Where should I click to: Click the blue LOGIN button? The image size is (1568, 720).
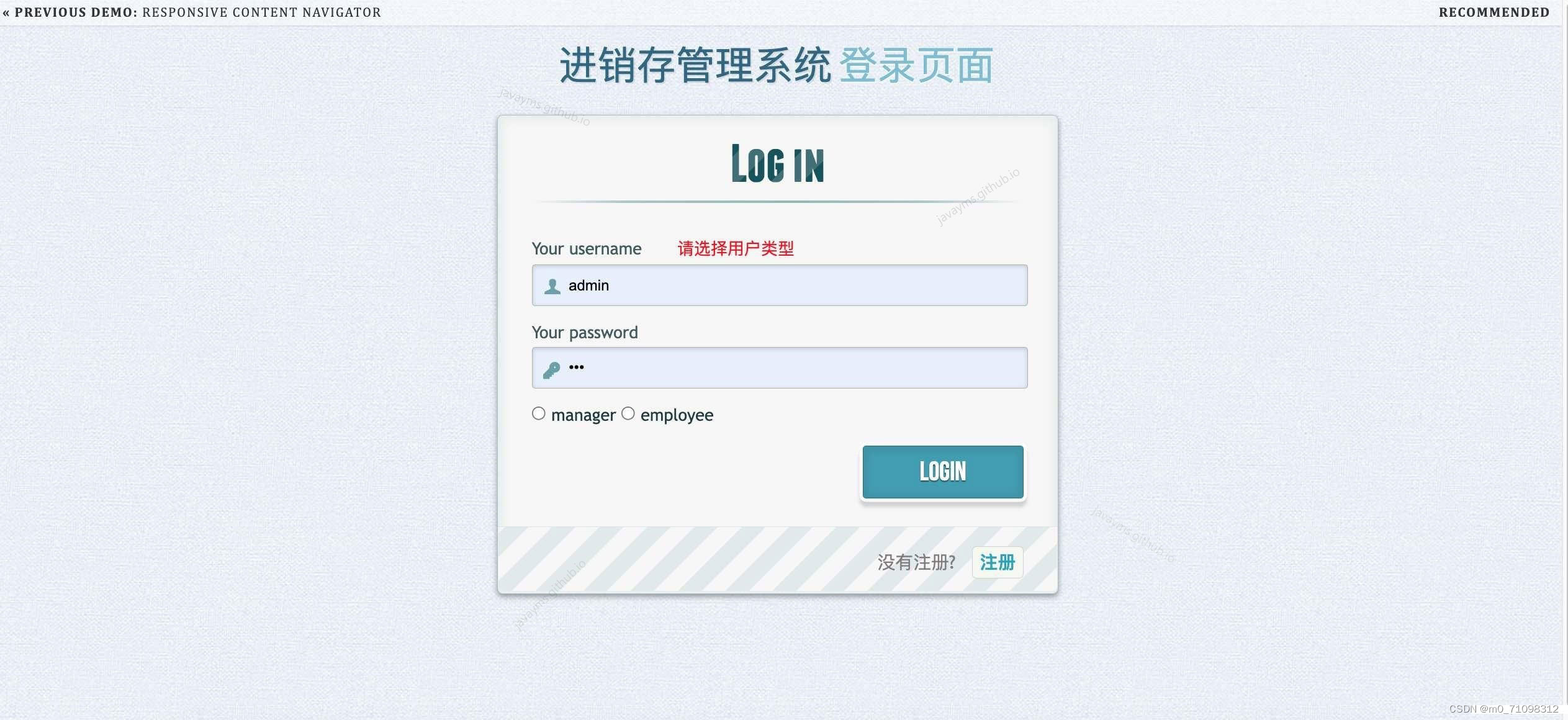[943, 472]
